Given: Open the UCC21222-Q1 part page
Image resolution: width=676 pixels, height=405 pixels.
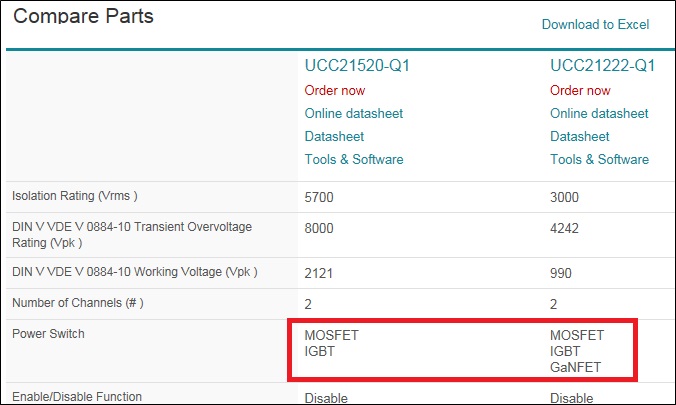Looking at the screenshot, I should click(x=602, y=66).
